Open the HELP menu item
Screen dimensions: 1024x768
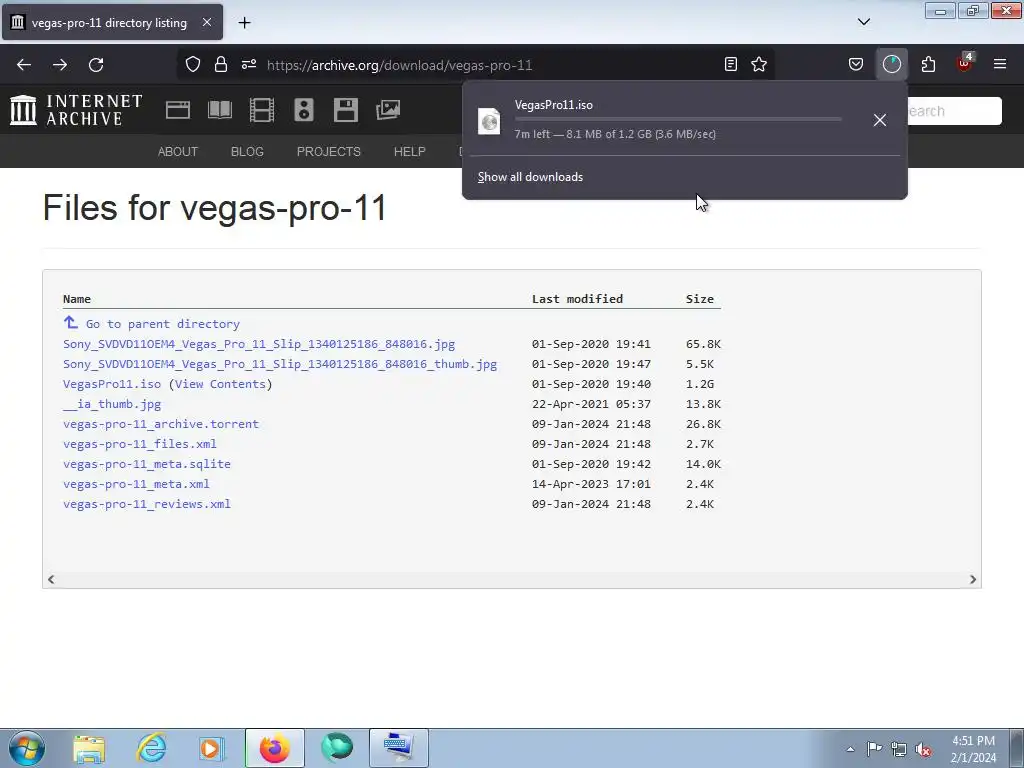click(x=409, y=152)
